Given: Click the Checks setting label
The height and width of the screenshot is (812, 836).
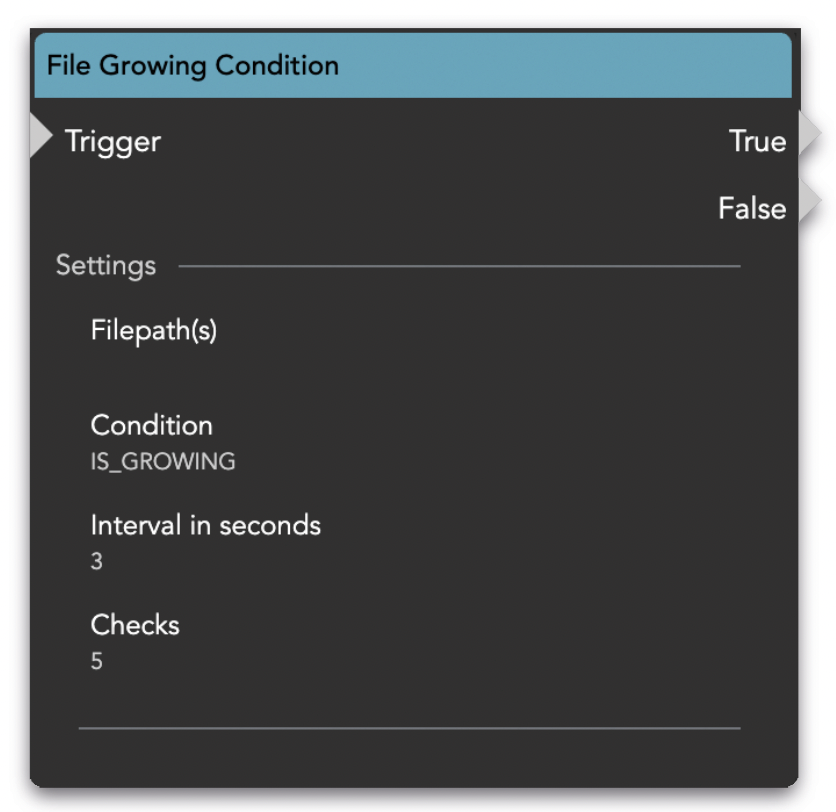Looking at the screenshot, I should (x=135, y=625).
